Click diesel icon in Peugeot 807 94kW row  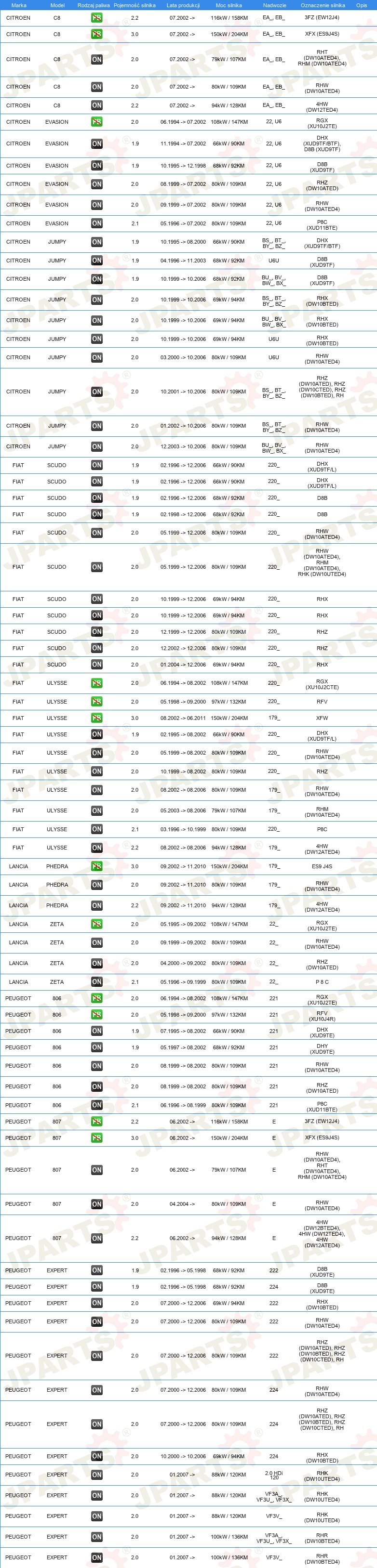tap(96, 1239)
